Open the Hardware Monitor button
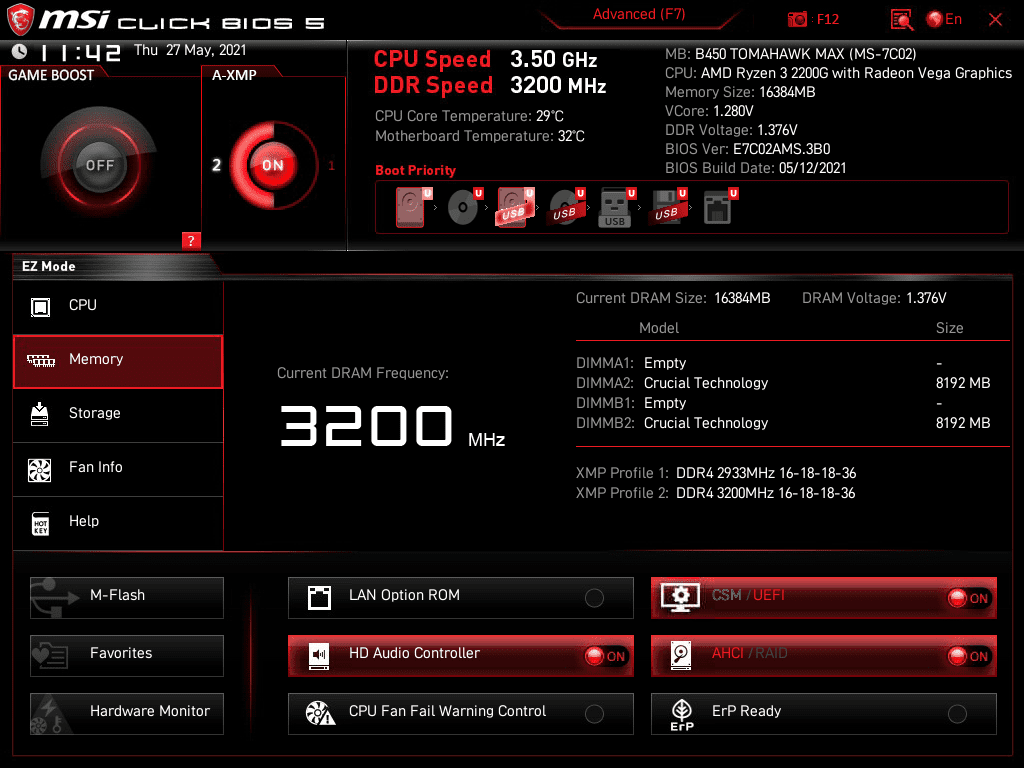1024x768 pixels. pyautogui.click(x=127, y=714)
